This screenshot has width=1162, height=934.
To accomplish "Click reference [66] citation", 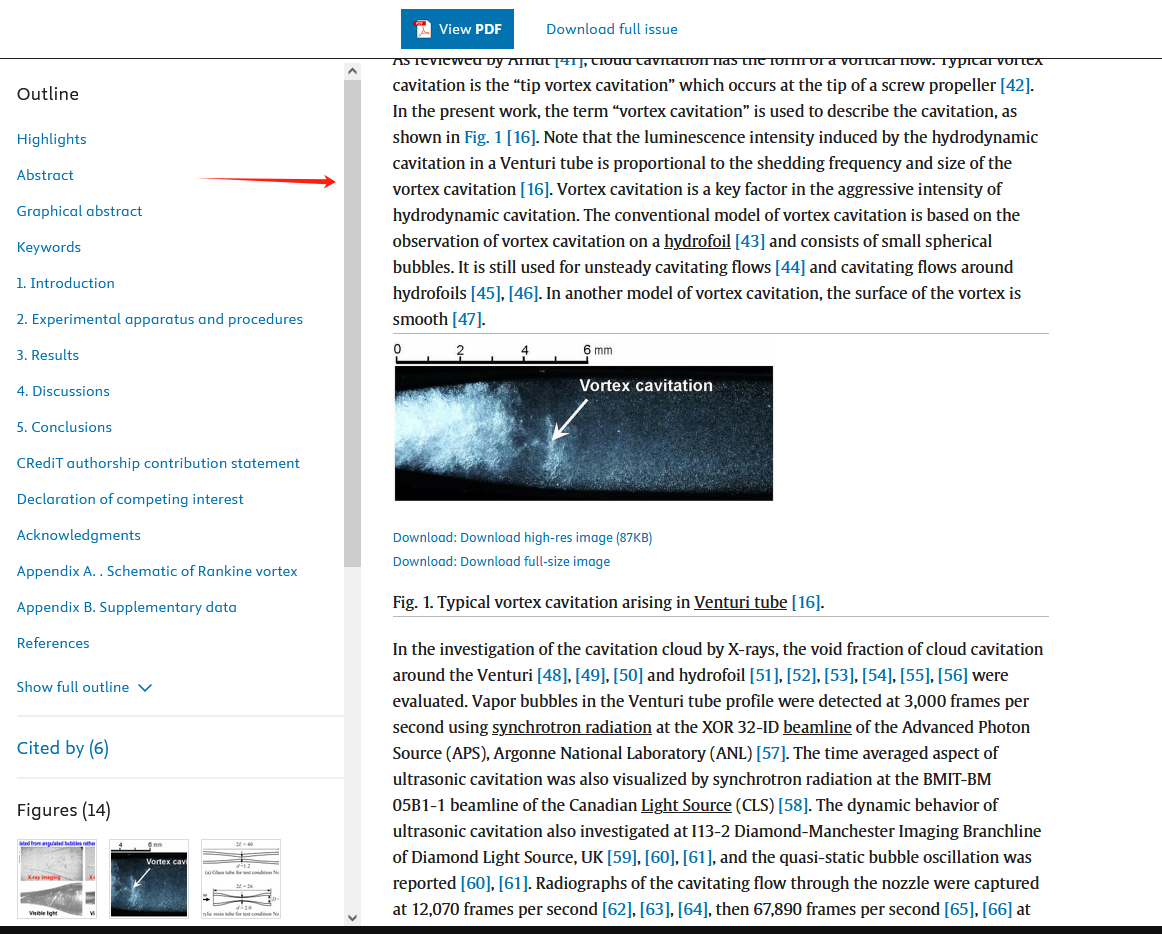I will (997, 909).
